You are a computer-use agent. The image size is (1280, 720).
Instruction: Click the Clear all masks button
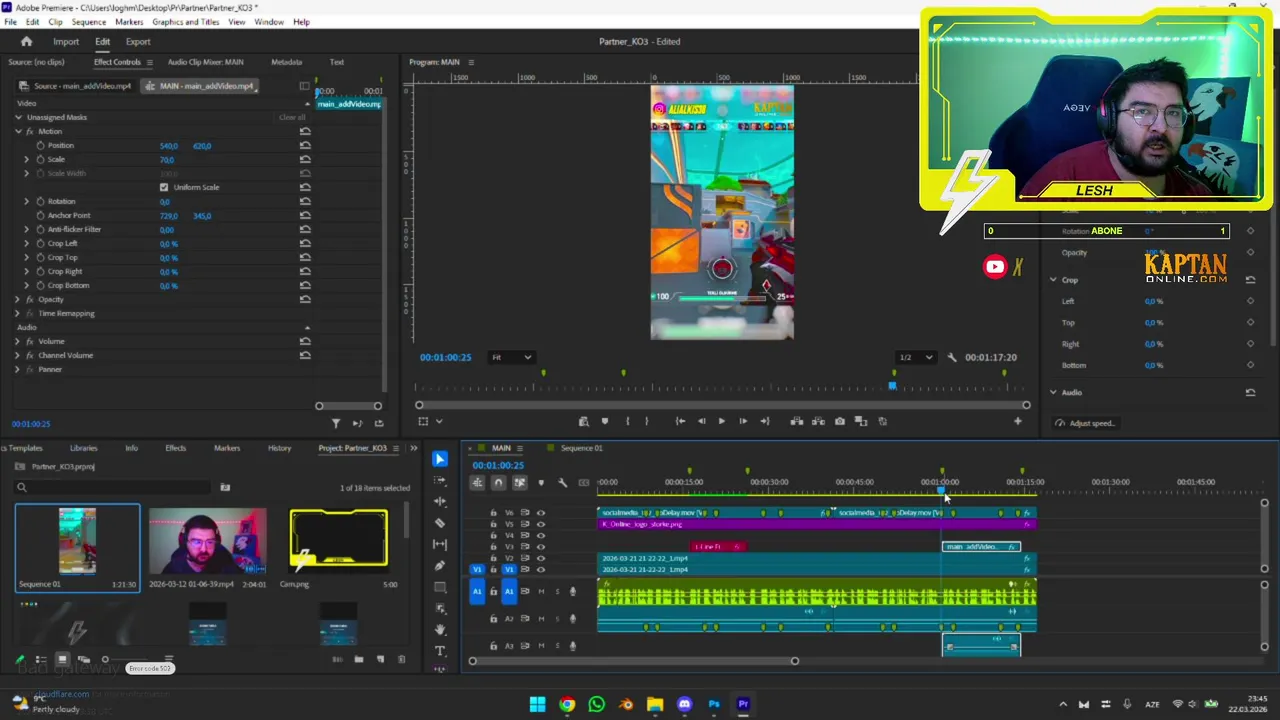[x=292, y=117]
